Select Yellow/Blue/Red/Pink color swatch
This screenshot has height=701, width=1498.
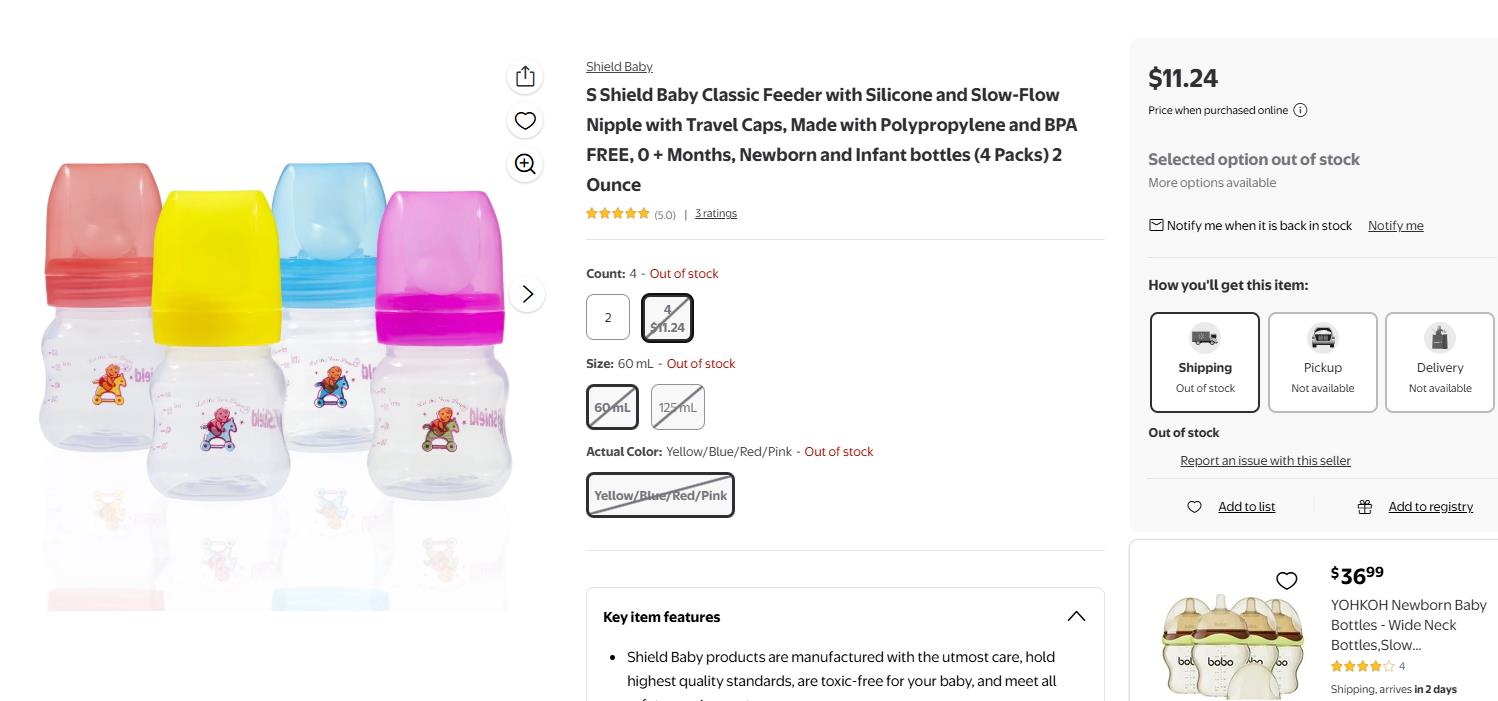660,495
